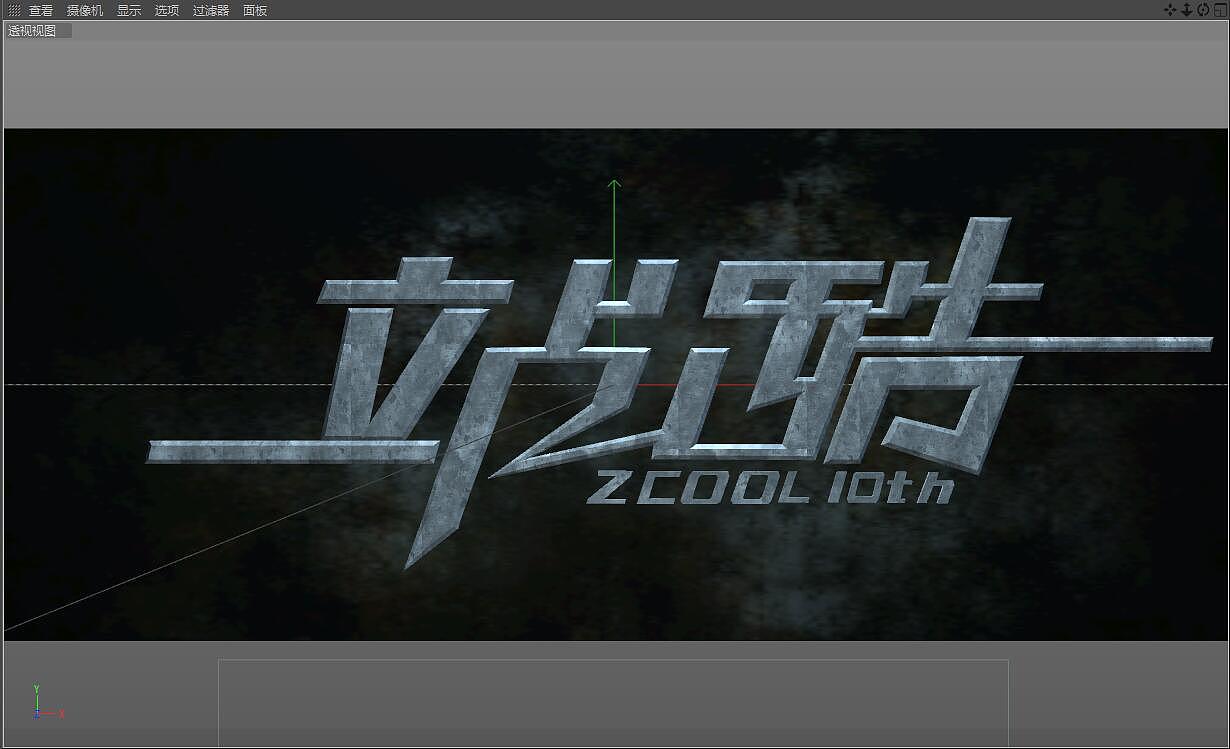Click the green Y-axis arrow handle
The image size is (1230, 749).
[x=614, y=185]
